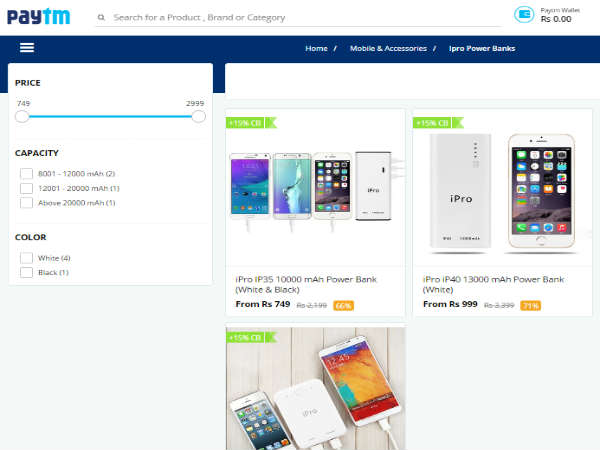This screenshot has width=600, height=450.
Task: Go to Home breadcrumb
Action: pyautogui.click(x=316, y=48)
